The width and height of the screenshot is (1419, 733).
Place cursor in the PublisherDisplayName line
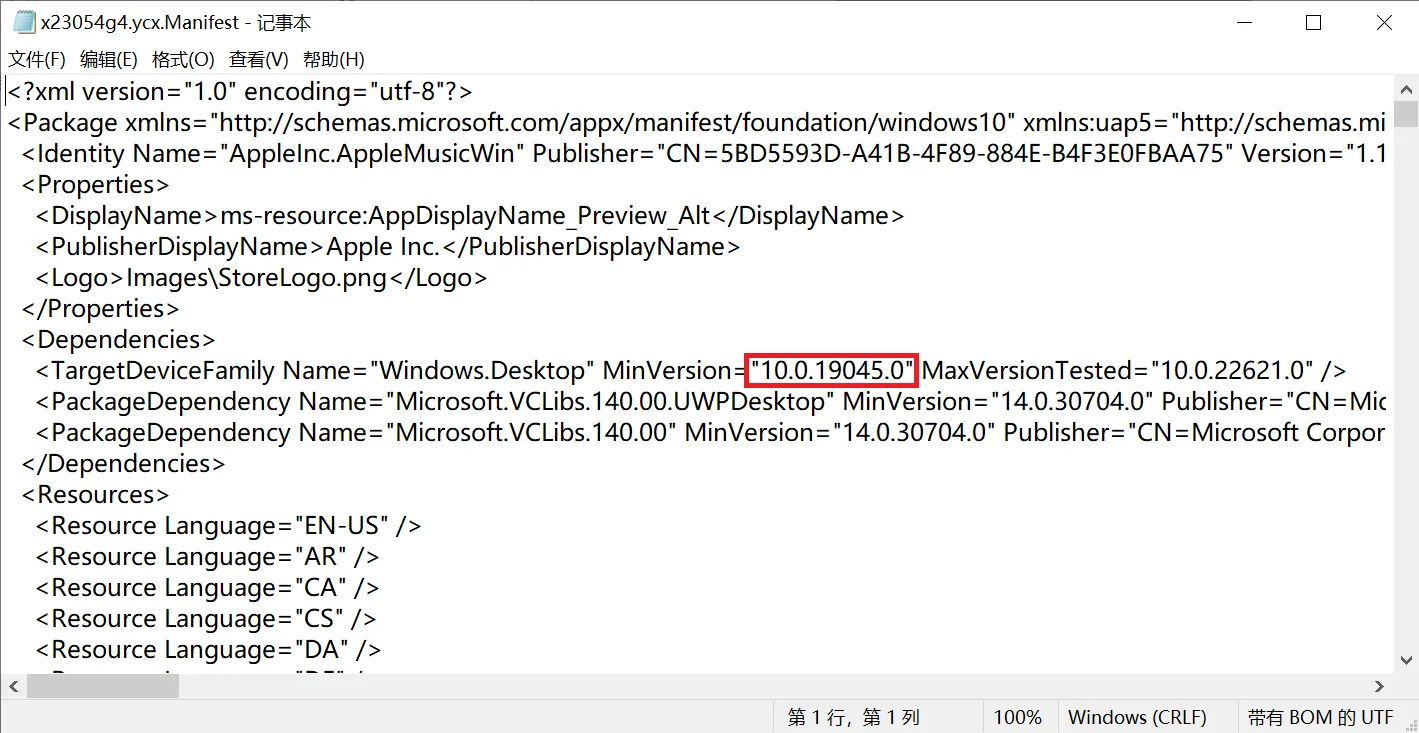click(388, 246)
